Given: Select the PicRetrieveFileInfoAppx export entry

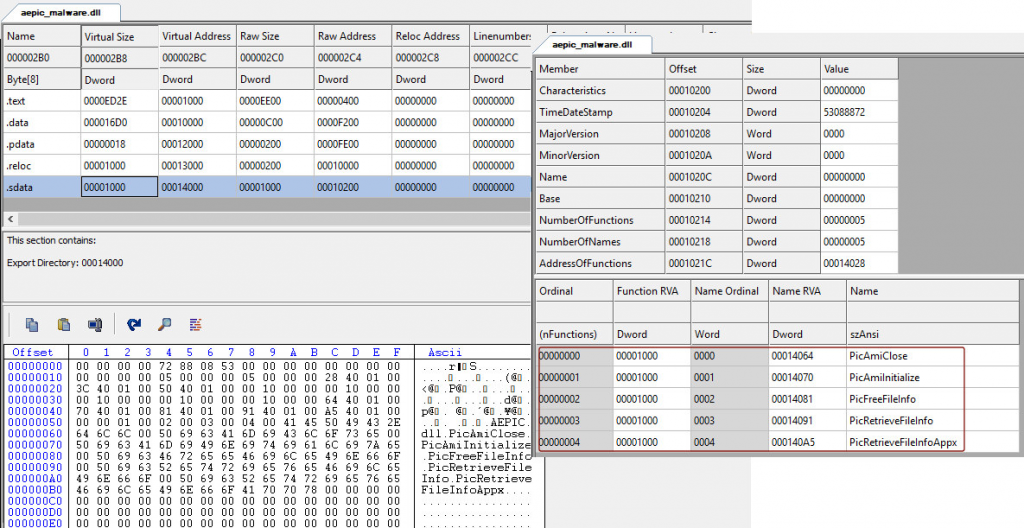Looking at the screenshot, I should pos(900,441).
